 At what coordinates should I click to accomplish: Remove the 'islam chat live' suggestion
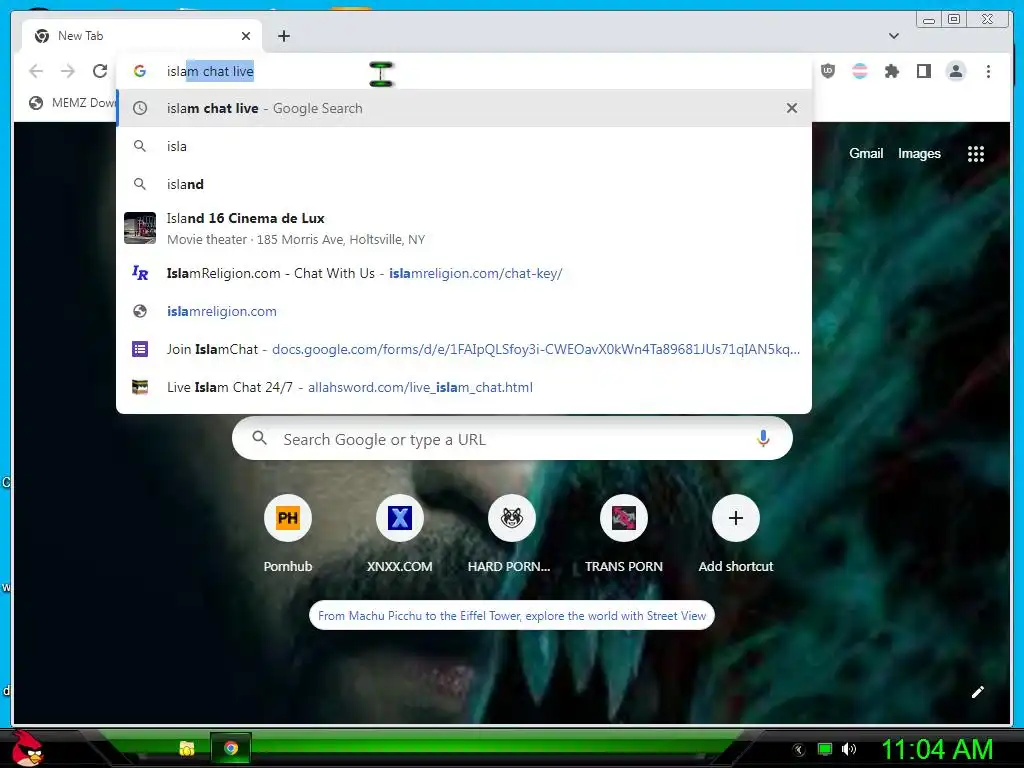coord(792,108)
